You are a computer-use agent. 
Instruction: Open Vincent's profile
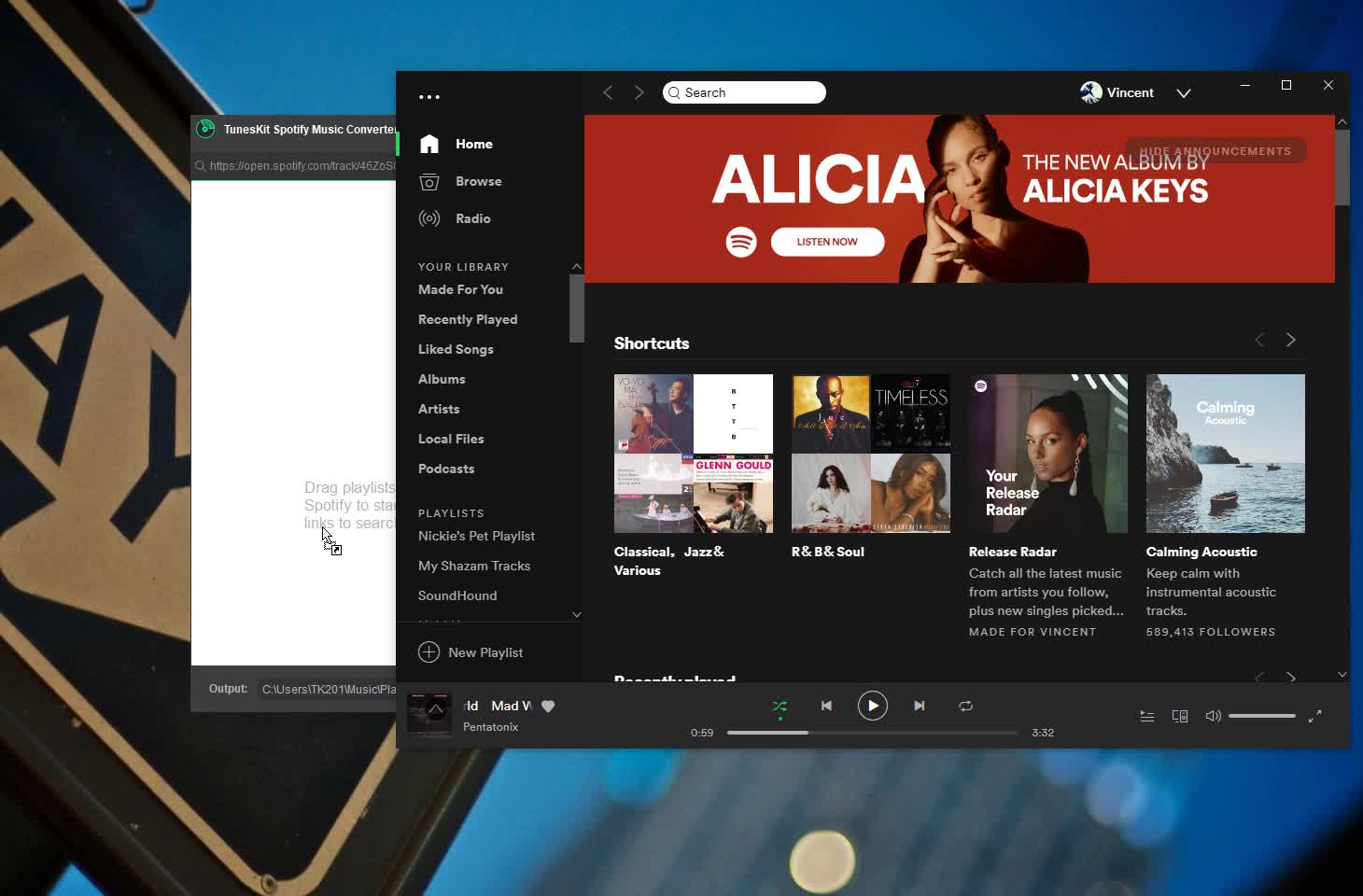pyautogui.click(x=1117, y=92)
